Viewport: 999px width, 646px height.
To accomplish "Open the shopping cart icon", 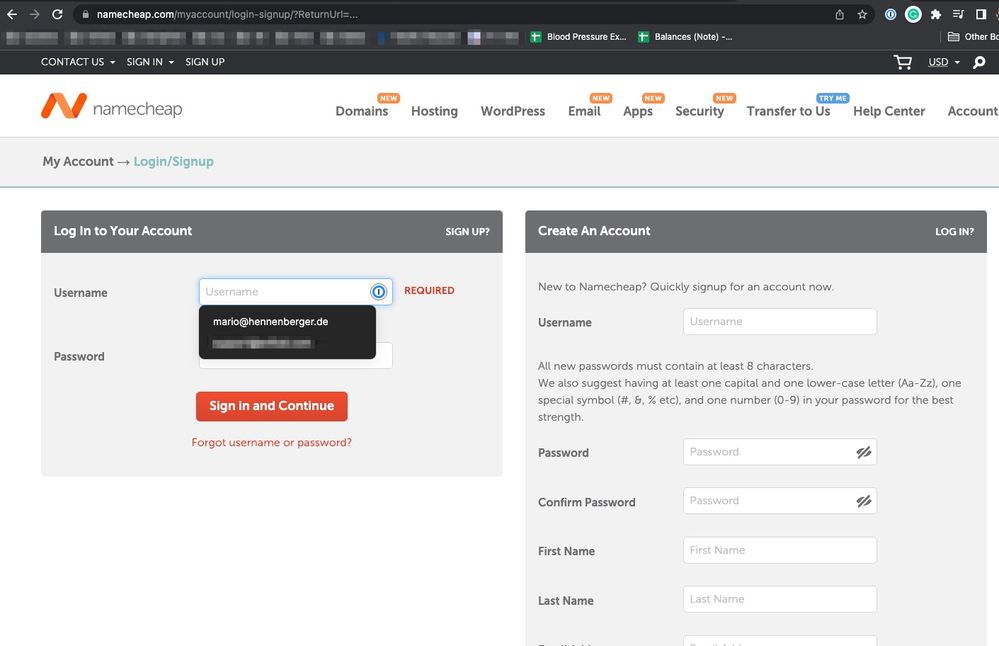I will (903, 62).
